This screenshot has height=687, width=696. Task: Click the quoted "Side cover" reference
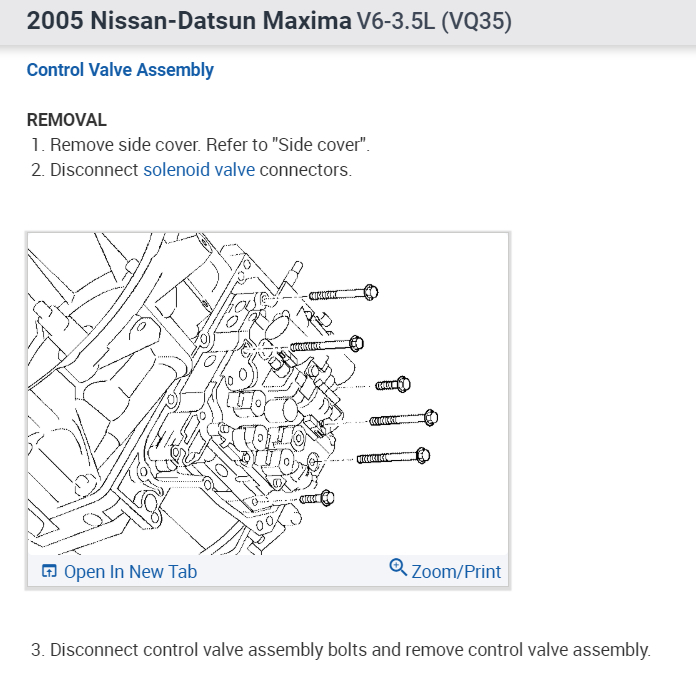pos(326,145)
